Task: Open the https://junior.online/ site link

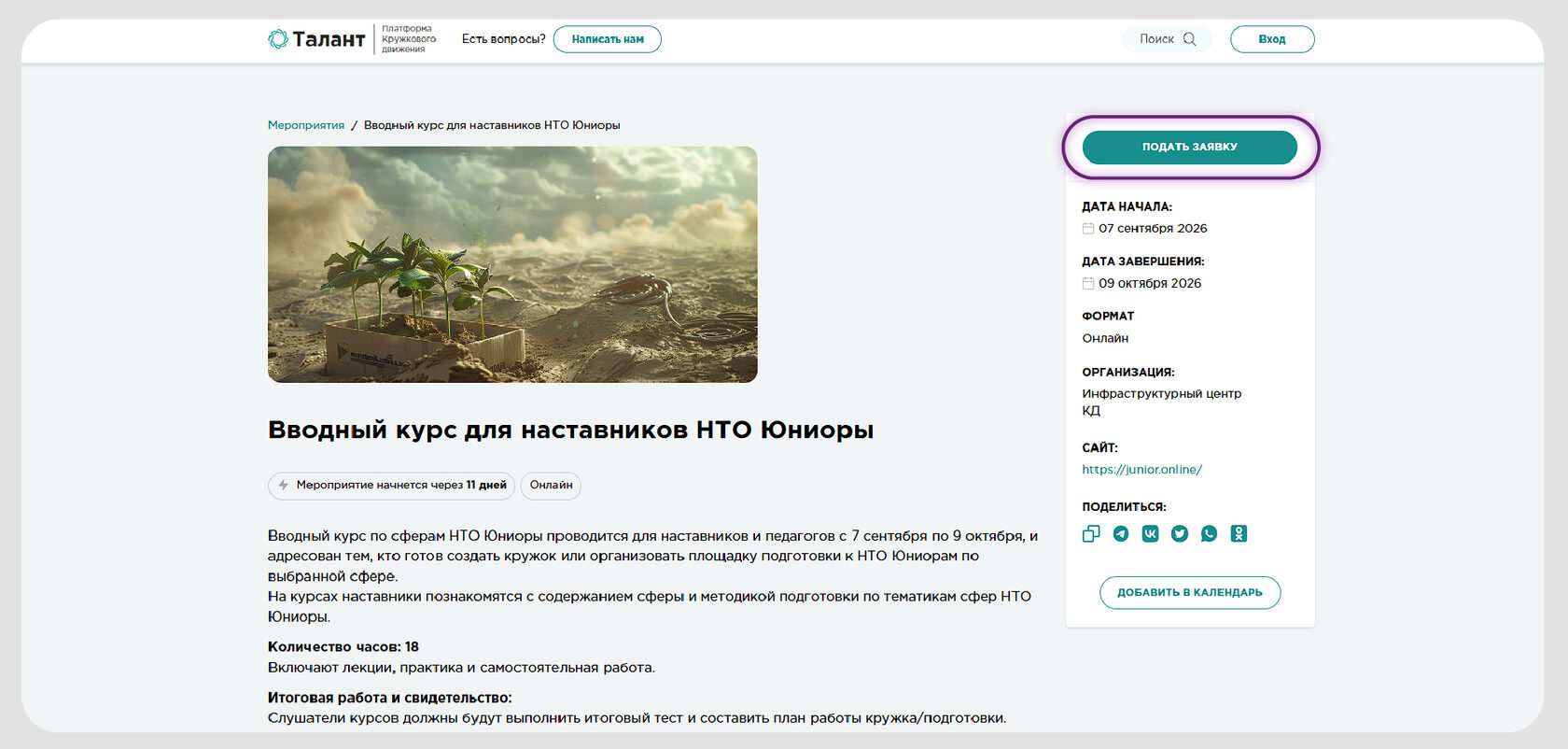Action: (x=1142, y=470)
